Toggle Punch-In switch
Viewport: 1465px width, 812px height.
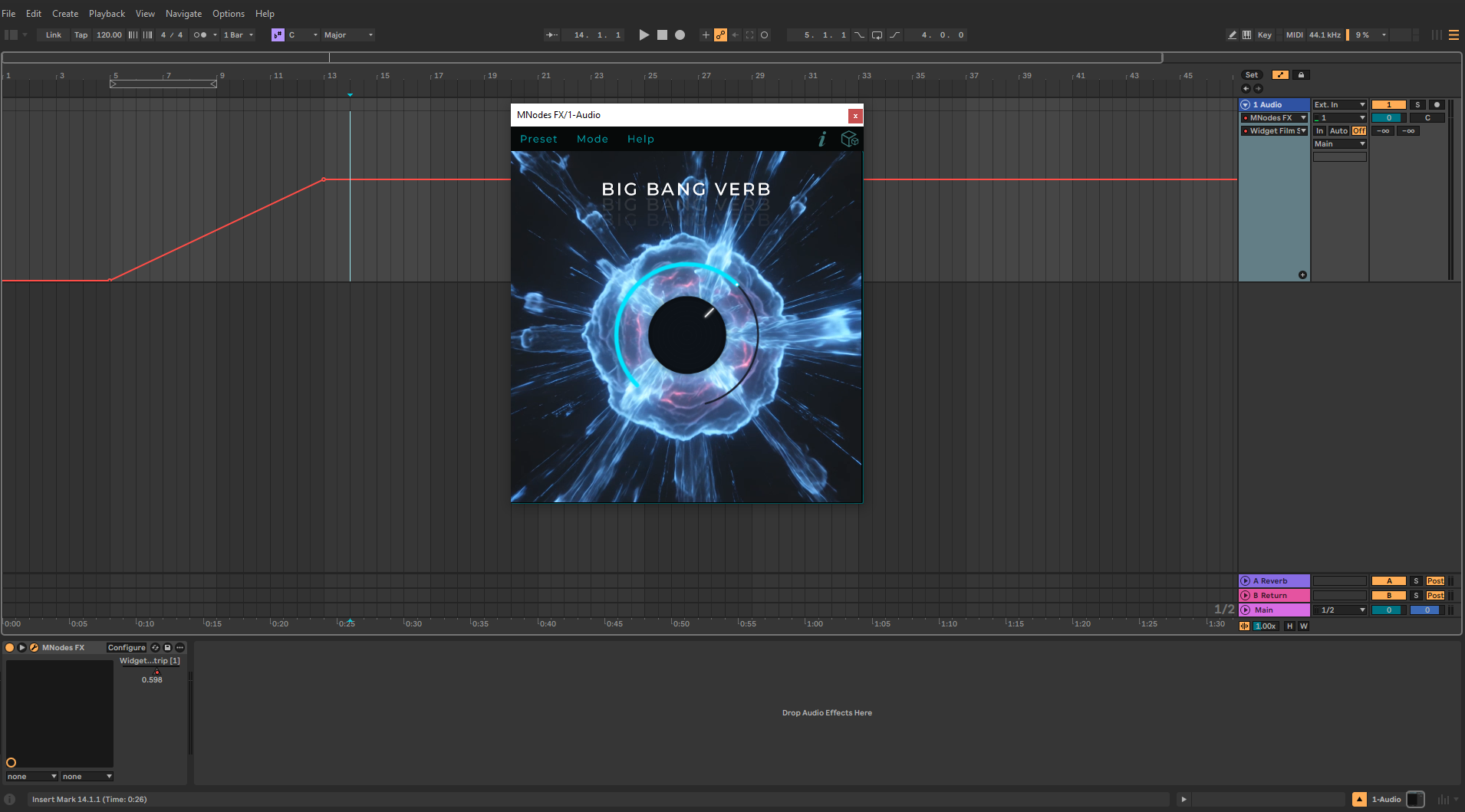pos(859,35)
